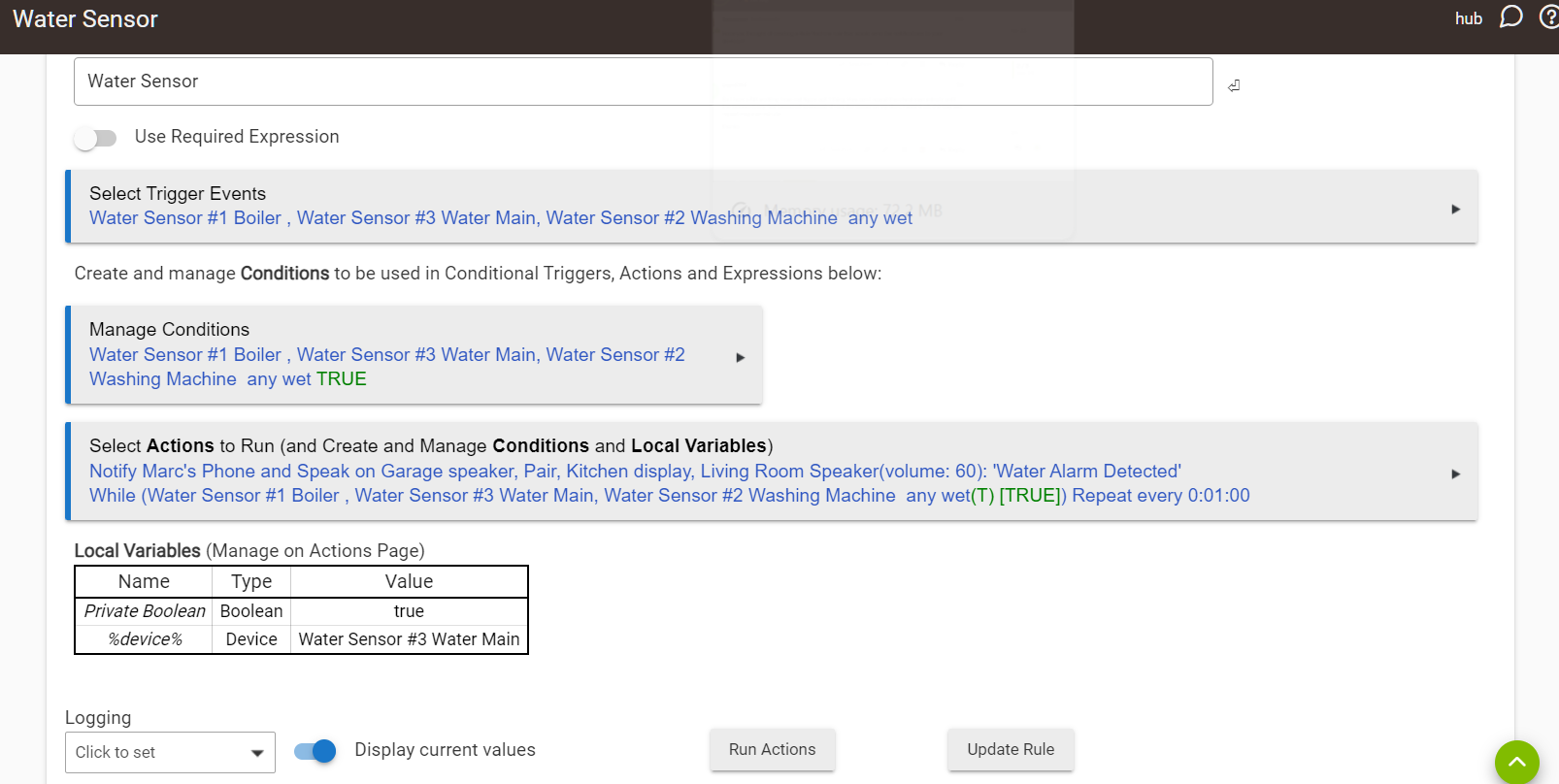Click the Water Sensor page title
The width and height of the screenshot is (1559, 784).
pos(85,19)
